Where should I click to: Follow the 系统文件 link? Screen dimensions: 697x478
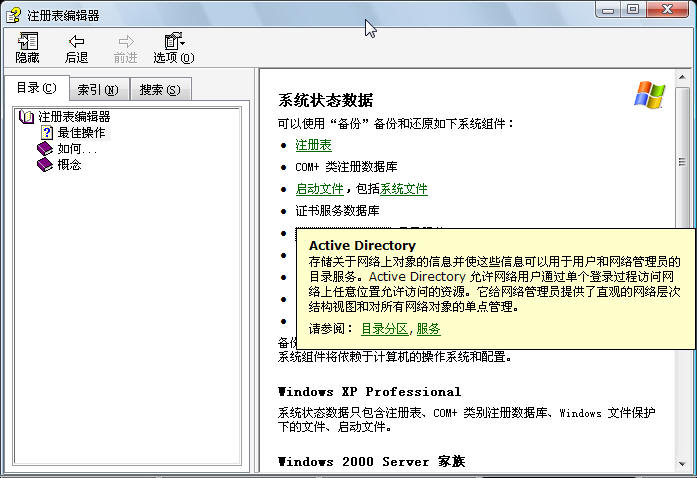point(404,189)
